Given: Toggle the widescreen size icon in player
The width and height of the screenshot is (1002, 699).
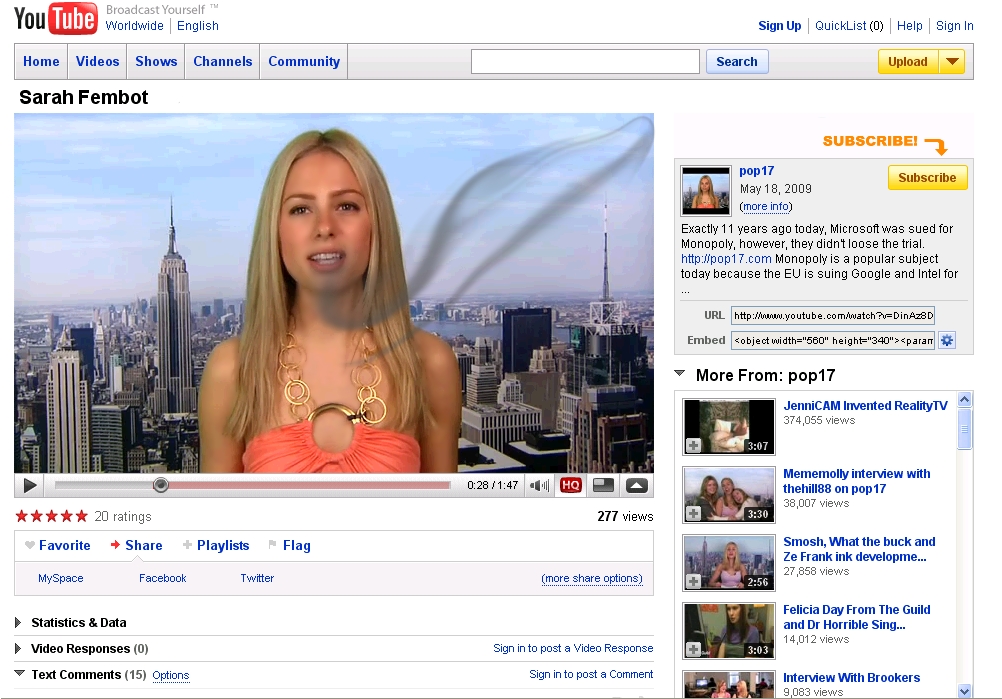Looking at the screenshot, I should (603, 486).
